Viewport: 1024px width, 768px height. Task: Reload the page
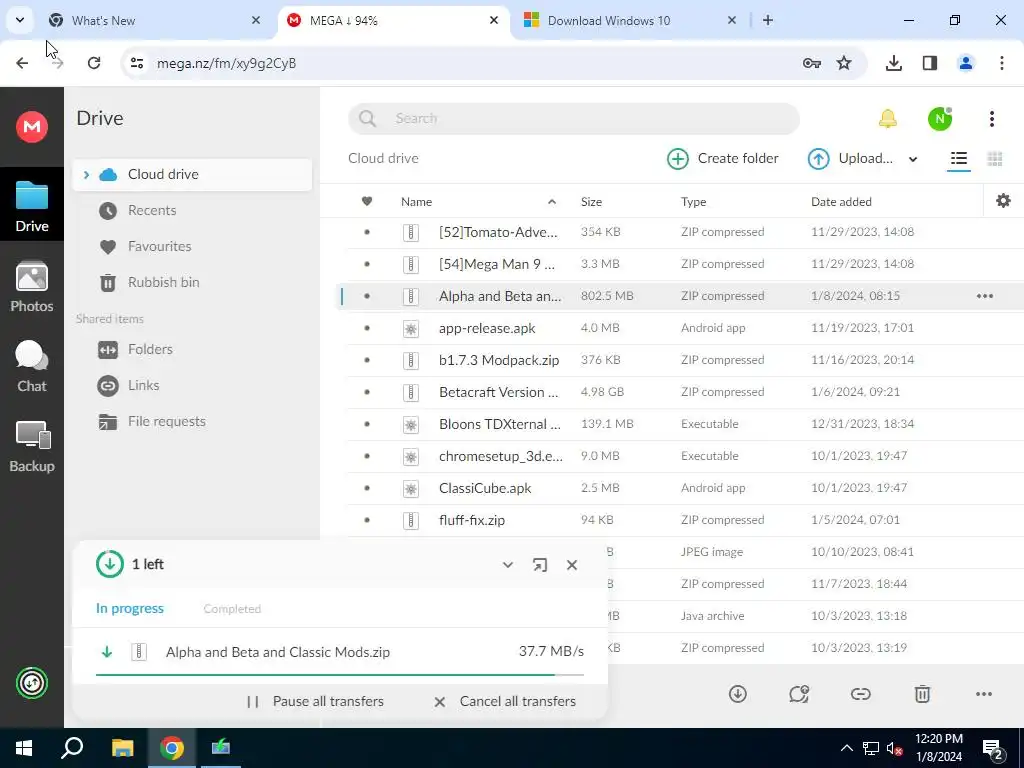click(94, 63)
